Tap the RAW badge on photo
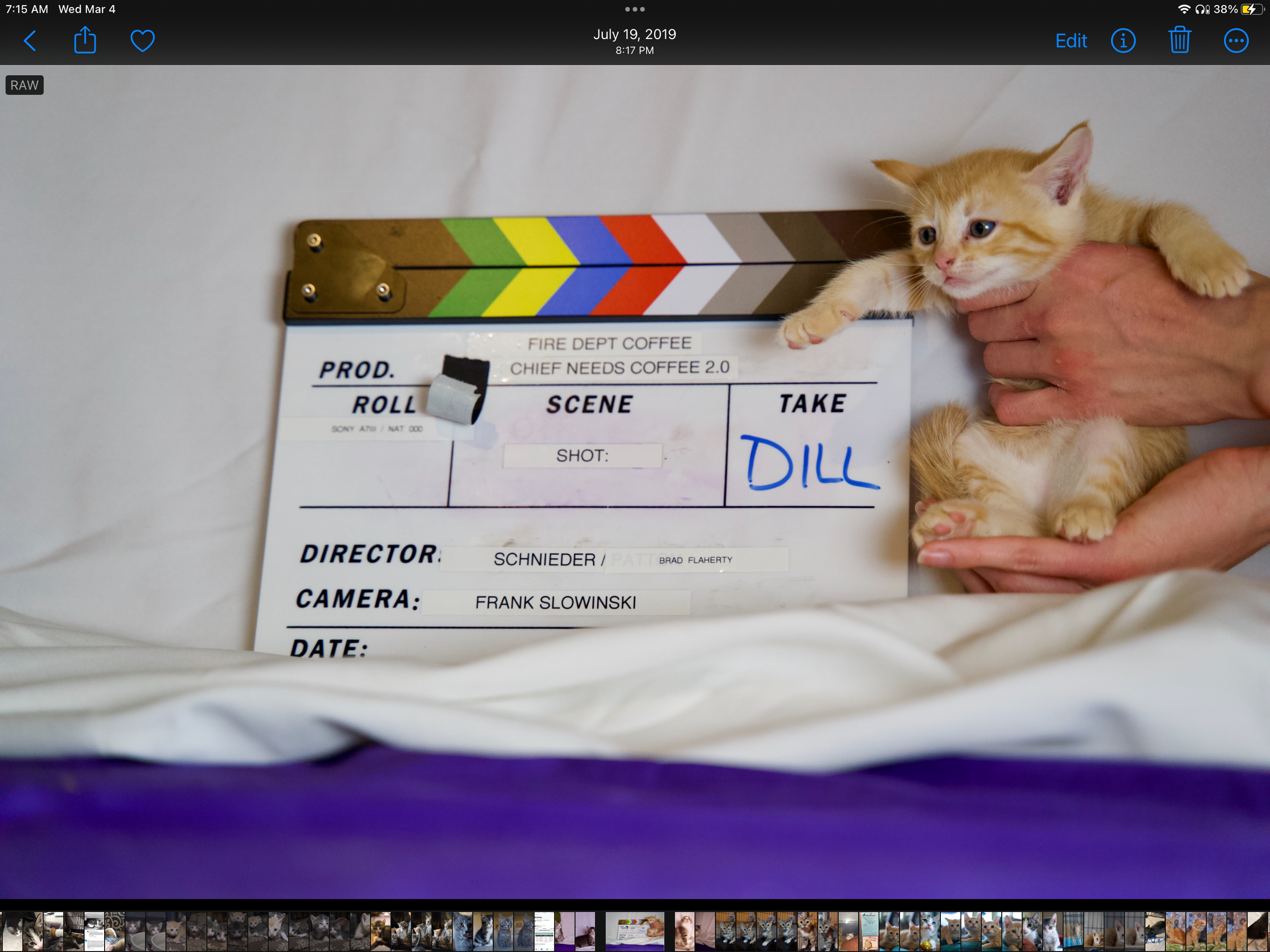This screenshot has width=1270, height=952. 24,85
